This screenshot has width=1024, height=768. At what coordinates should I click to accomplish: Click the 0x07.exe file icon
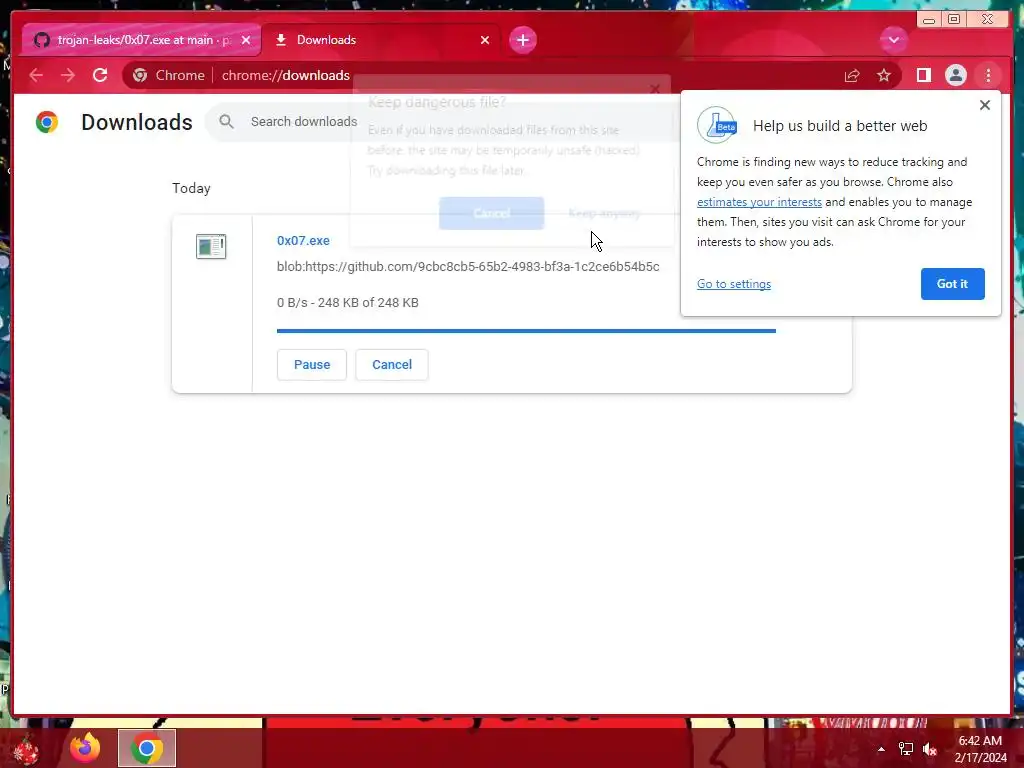[x=211, y=247]
